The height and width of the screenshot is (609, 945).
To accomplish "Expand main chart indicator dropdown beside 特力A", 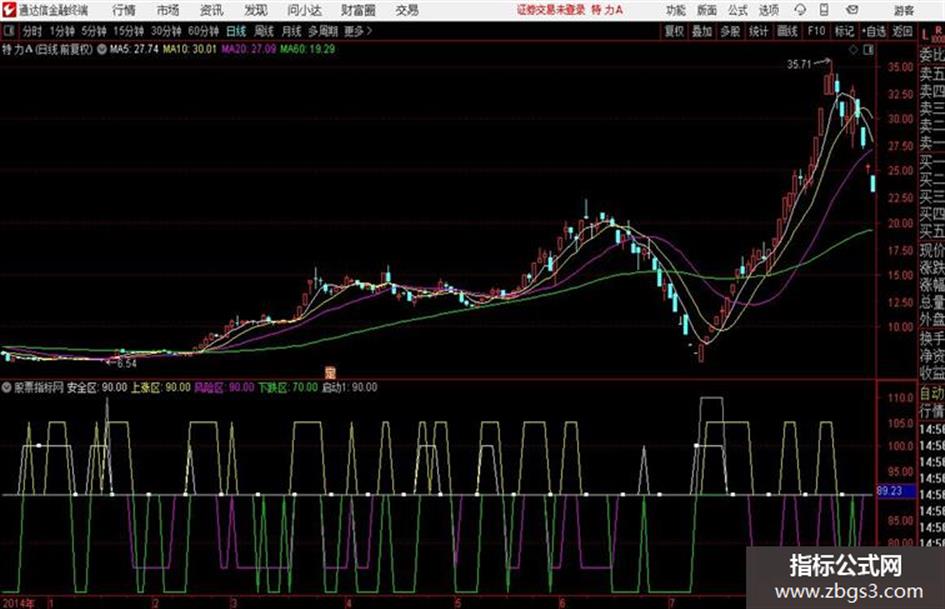I will pyautogui.click(x=101, y=49).
